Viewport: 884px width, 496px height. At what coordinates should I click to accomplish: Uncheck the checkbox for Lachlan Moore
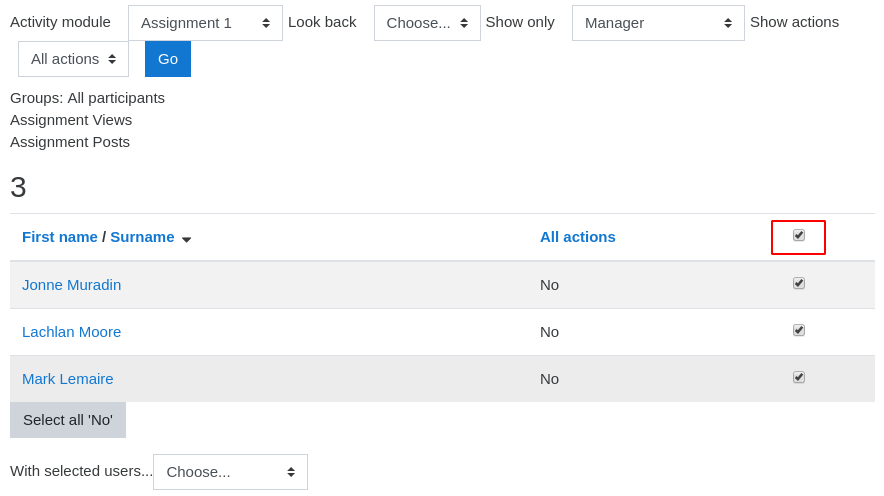click(798, 330)
